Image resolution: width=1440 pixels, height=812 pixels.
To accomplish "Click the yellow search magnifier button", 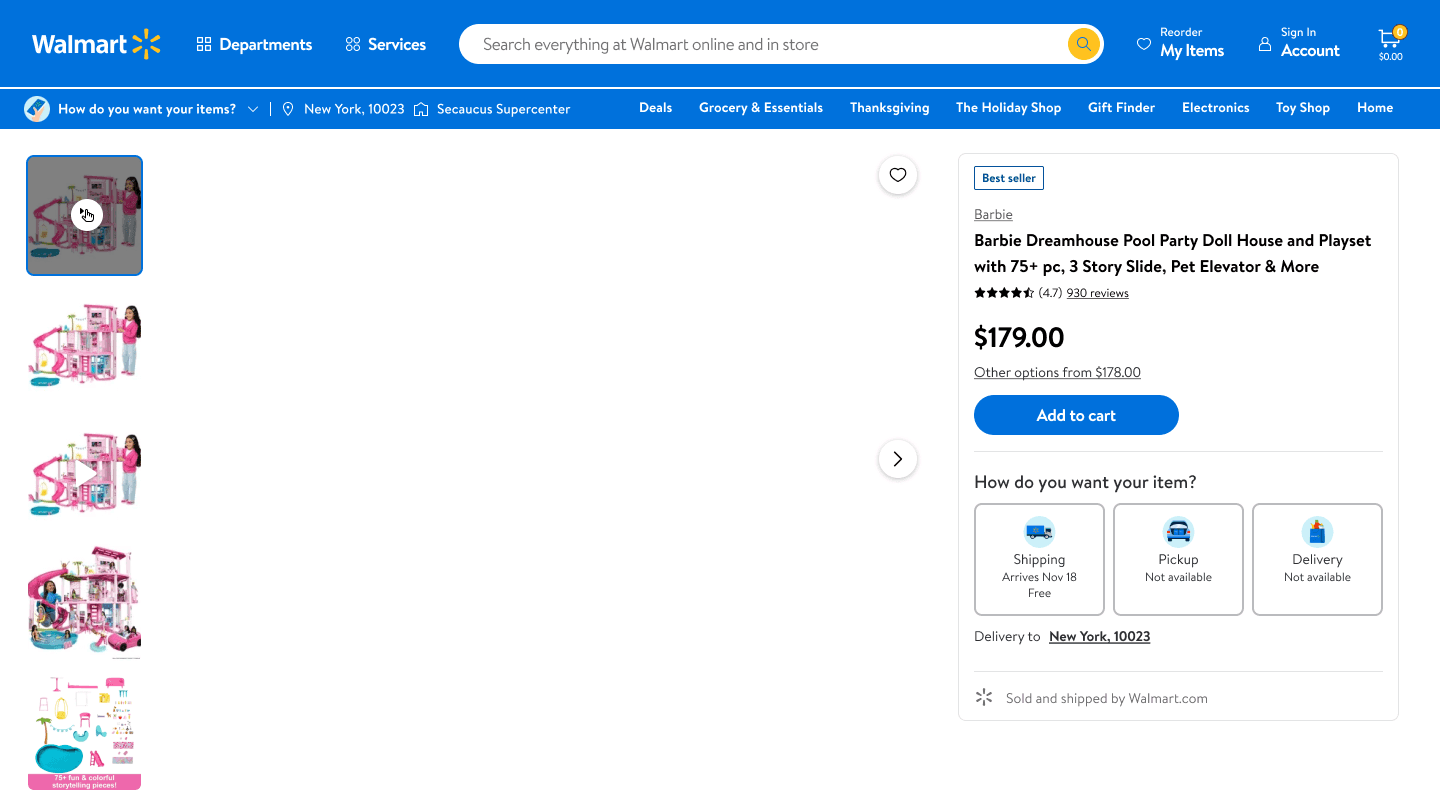I will tap(1083, 44).
